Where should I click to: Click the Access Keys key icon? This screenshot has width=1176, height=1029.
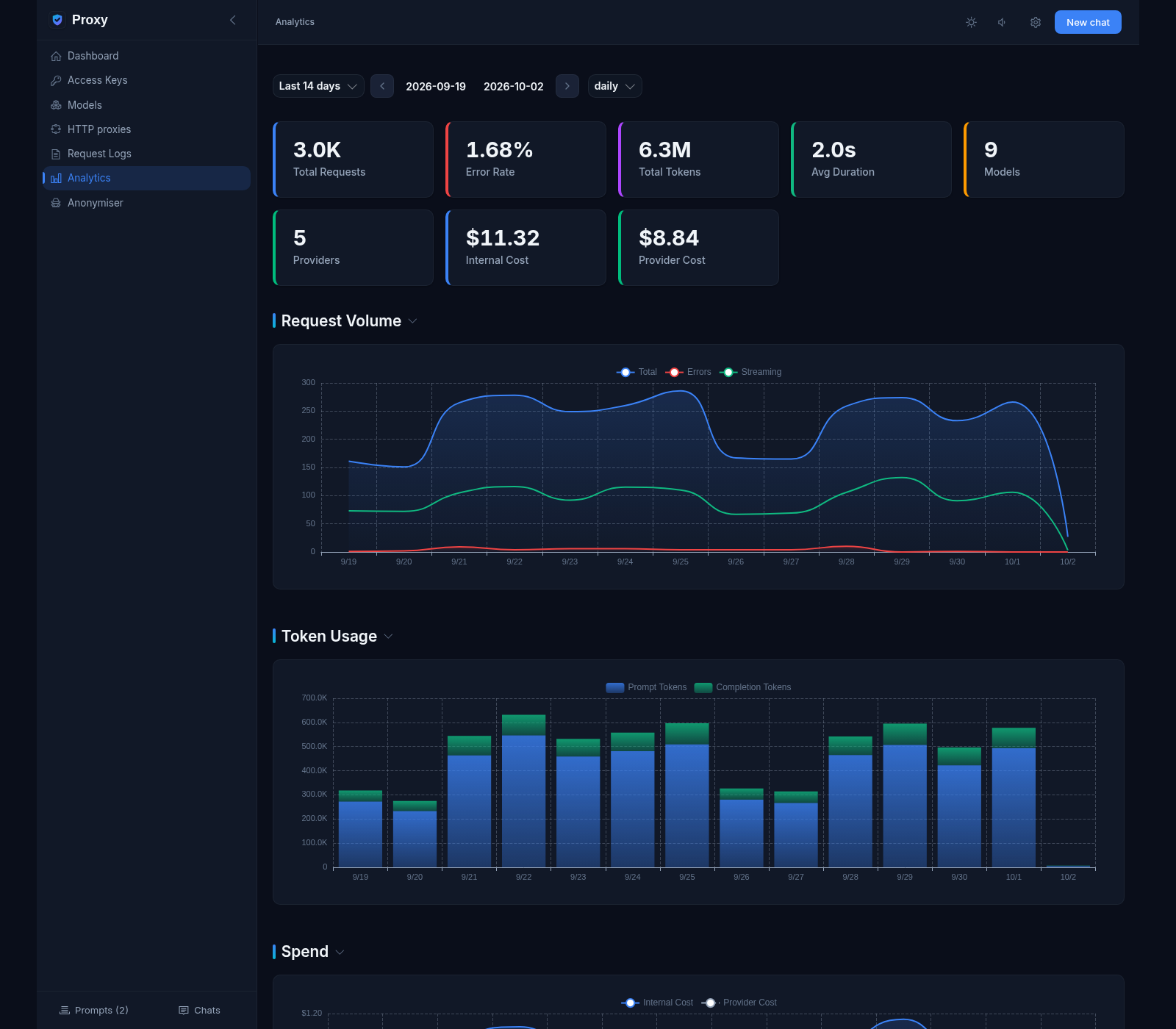click(56, 81)
